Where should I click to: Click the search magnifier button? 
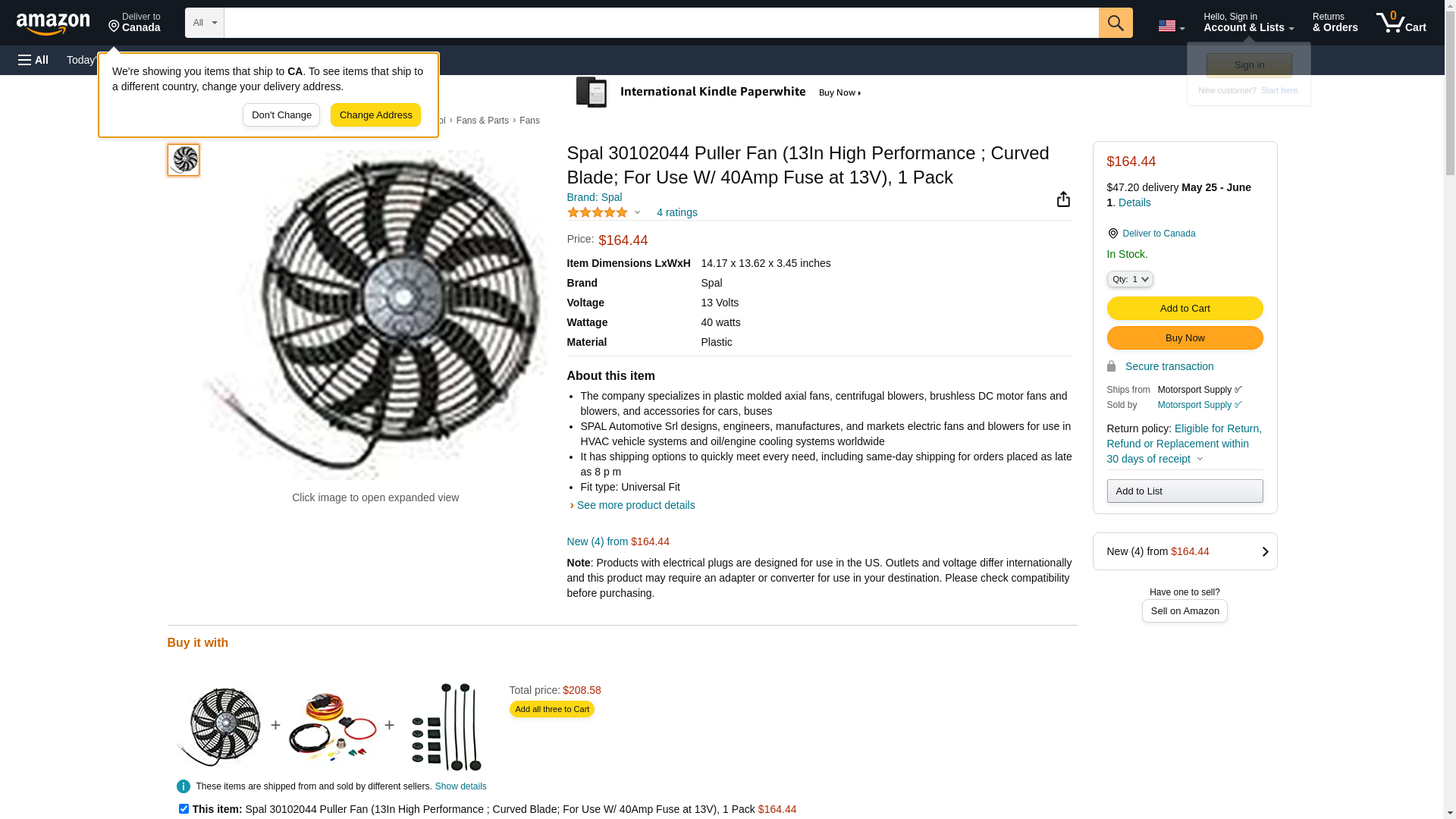point(1115,23)
